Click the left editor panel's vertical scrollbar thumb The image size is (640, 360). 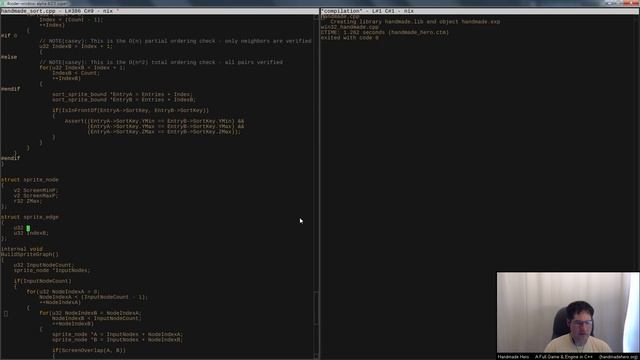[x=316, y=308]
